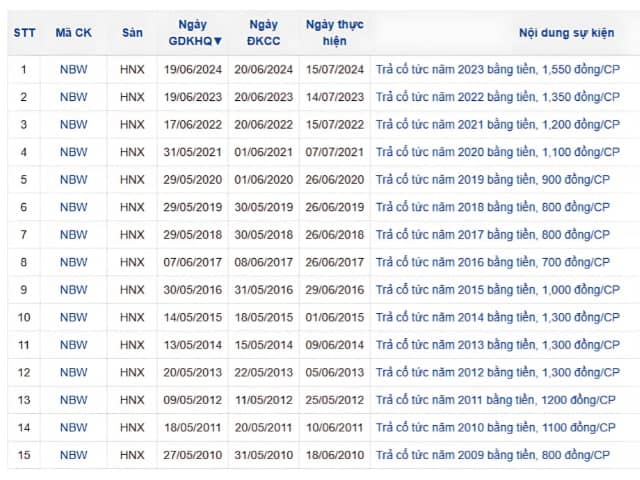640x480 pixels.
Task: Select the date cell 25/05/2012
Action: coord(335,400)
